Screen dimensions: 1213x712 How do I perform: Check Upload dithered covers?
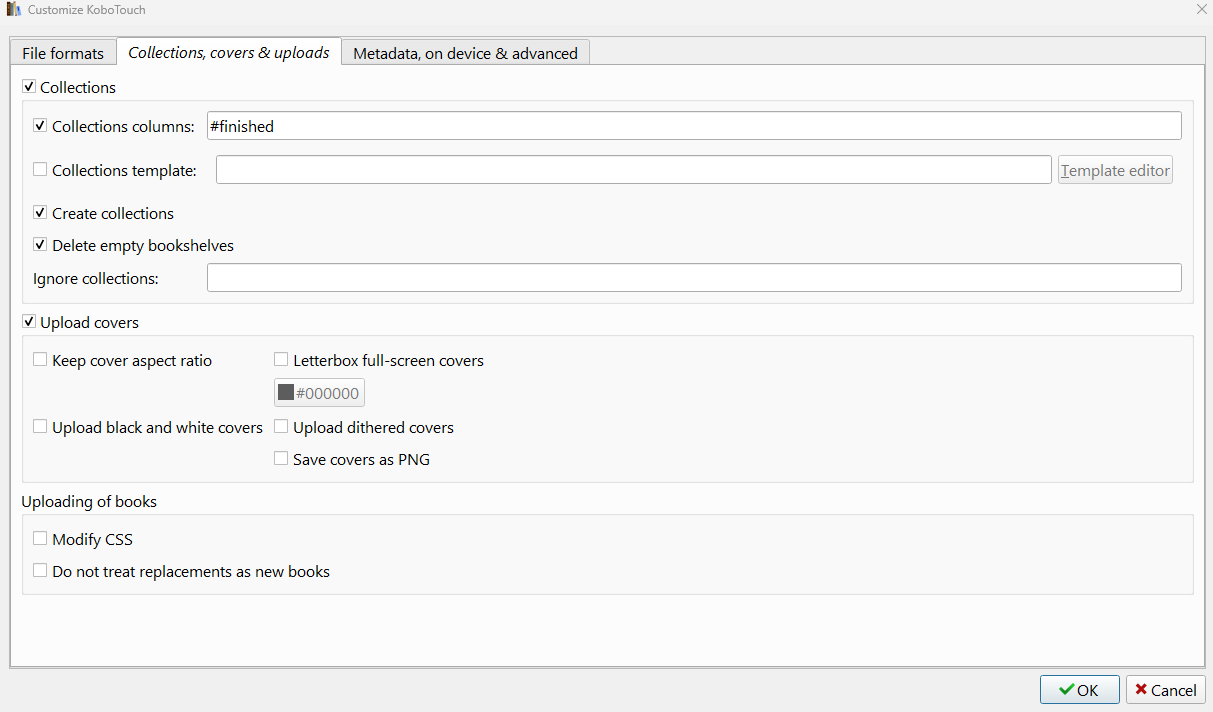[282, 427]
